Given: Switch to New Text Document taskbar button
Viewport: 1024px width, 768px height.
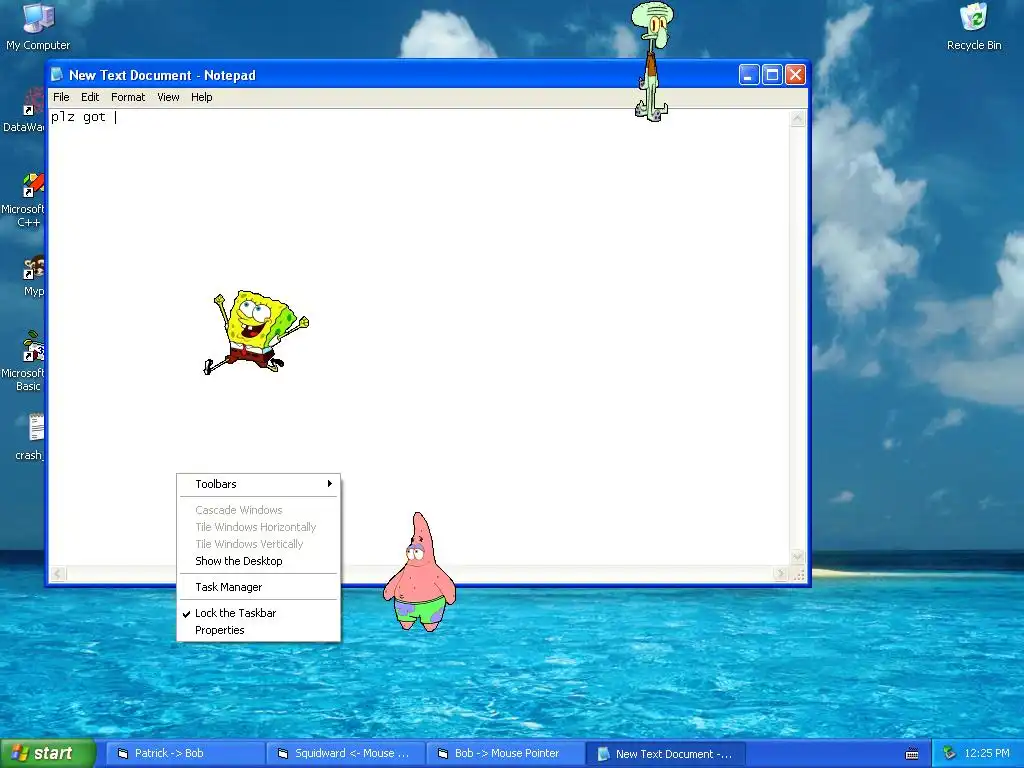Looking at the screenshot, I should (x=665, y=754).
